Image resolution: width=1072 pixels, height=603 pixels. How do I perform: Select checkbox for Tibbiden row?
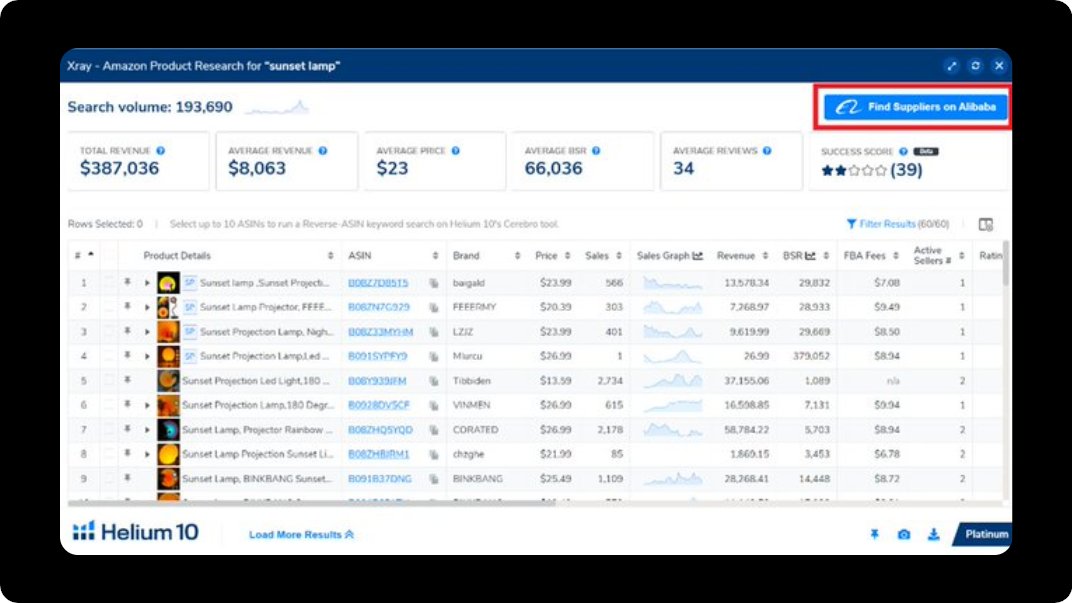tap(109, 380)
